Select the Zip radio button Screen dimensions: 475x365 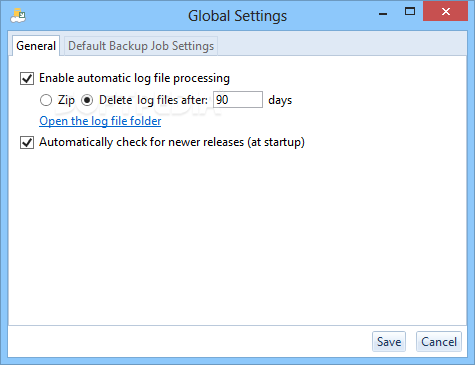coord(46,100)
